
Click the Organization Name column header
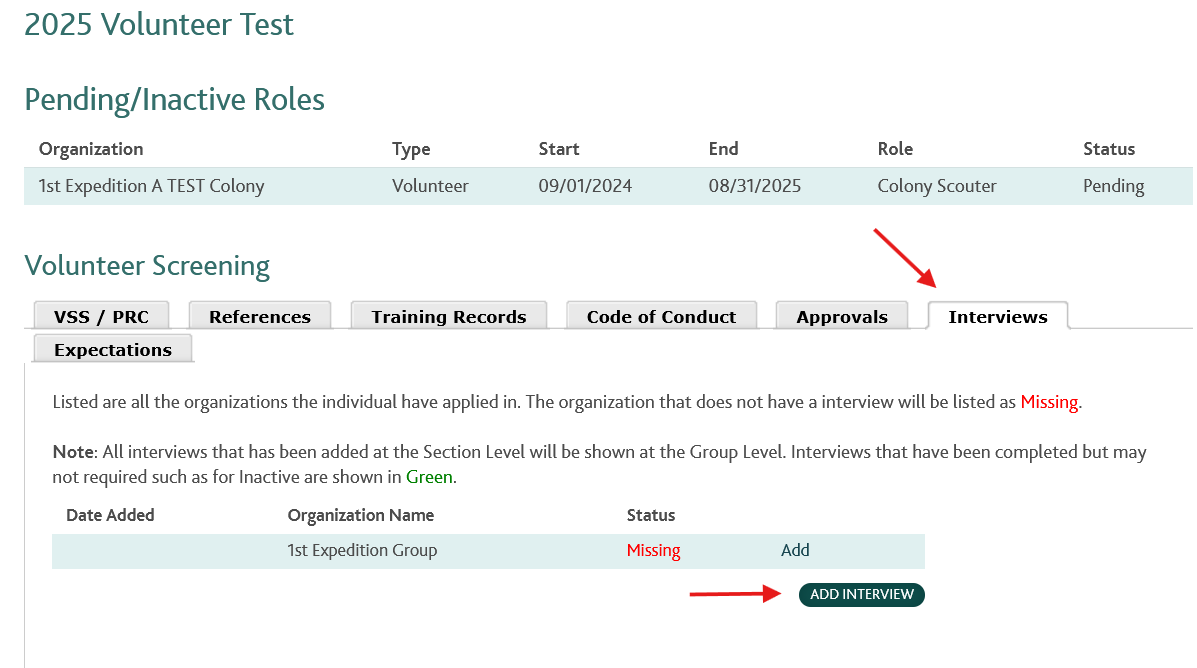[x=360, y=515]
